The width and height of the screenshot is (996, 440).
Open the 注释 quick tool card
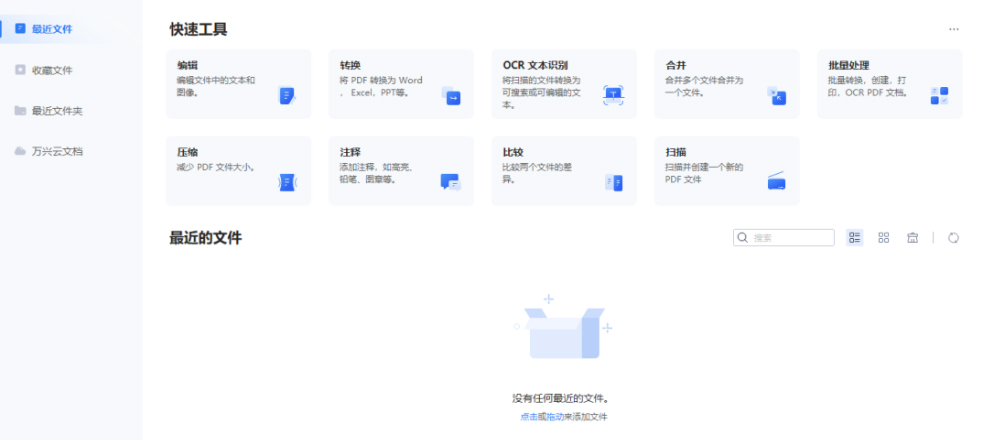point(401,171)
